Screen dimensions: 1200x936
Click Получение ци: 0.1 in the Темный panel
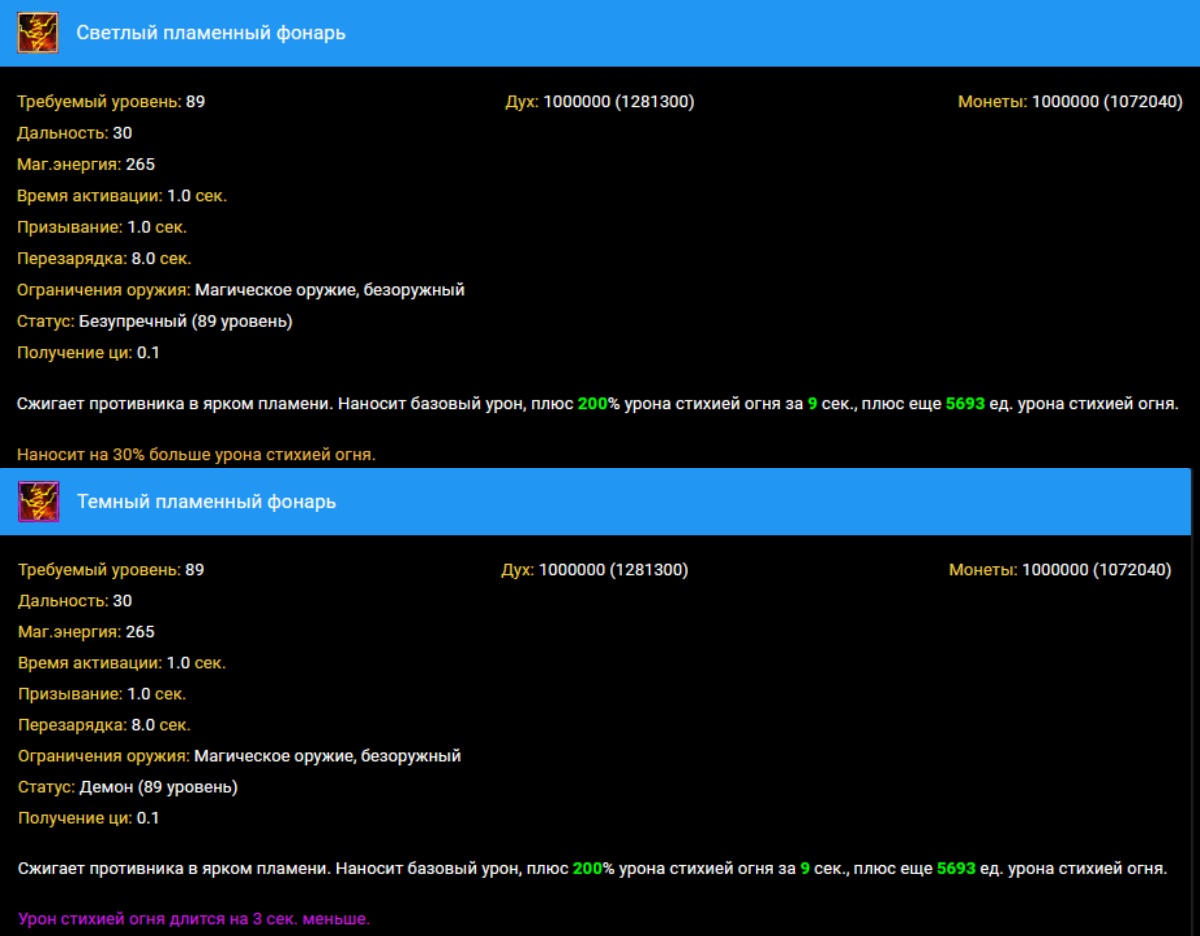89,818
